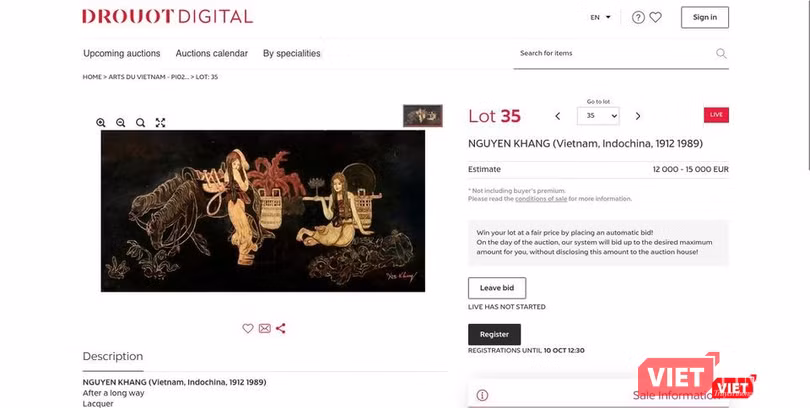Click 'LIVE HAS NOT STARTED' status text
The image size is (810, 408).
pos(507,307)
